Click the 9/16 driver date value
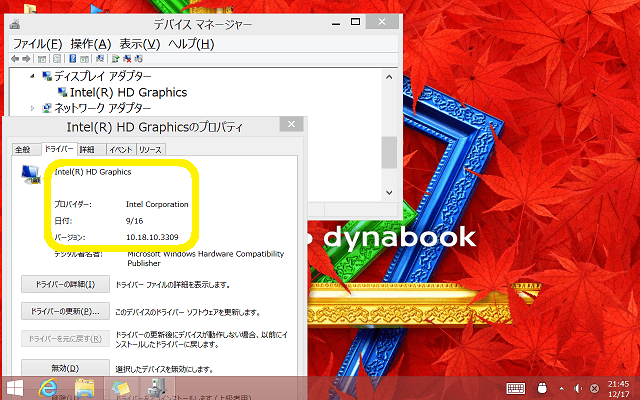The width and height of the screenshot is (640, 400). point(134,221)
